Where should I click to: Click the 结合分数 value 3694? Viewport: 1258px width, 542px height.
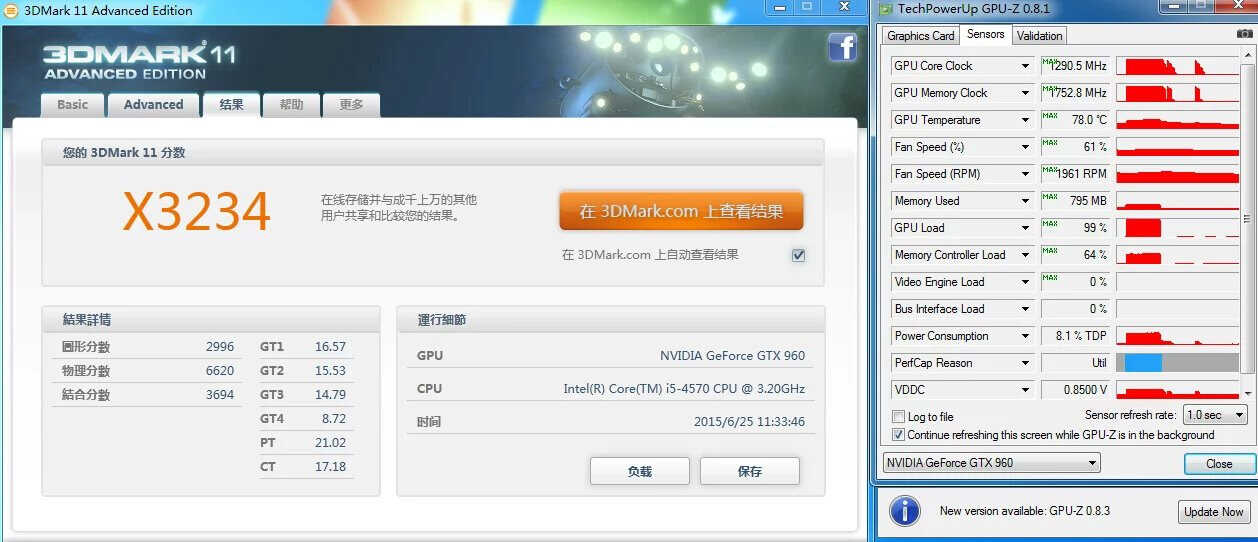pyautogui.click(x=220, y=395)
